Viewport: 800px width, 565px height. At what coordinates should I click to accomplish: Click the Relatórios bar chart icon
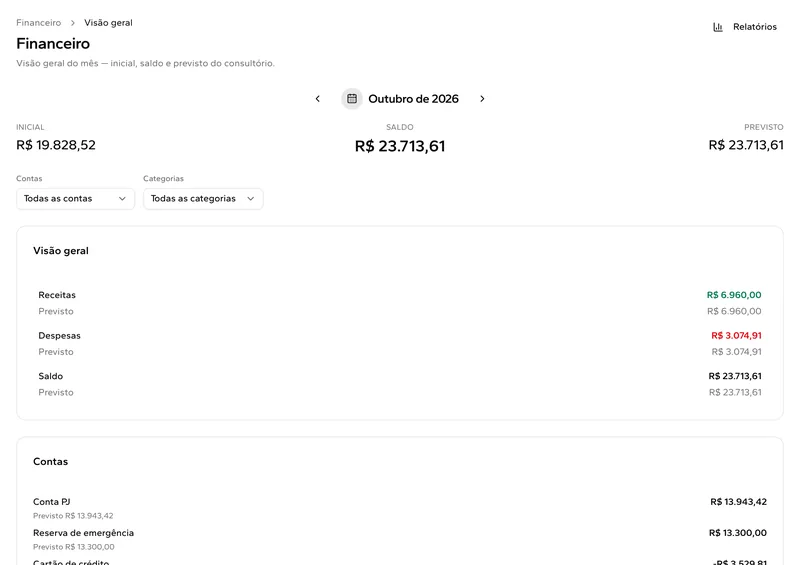[718, 27]
